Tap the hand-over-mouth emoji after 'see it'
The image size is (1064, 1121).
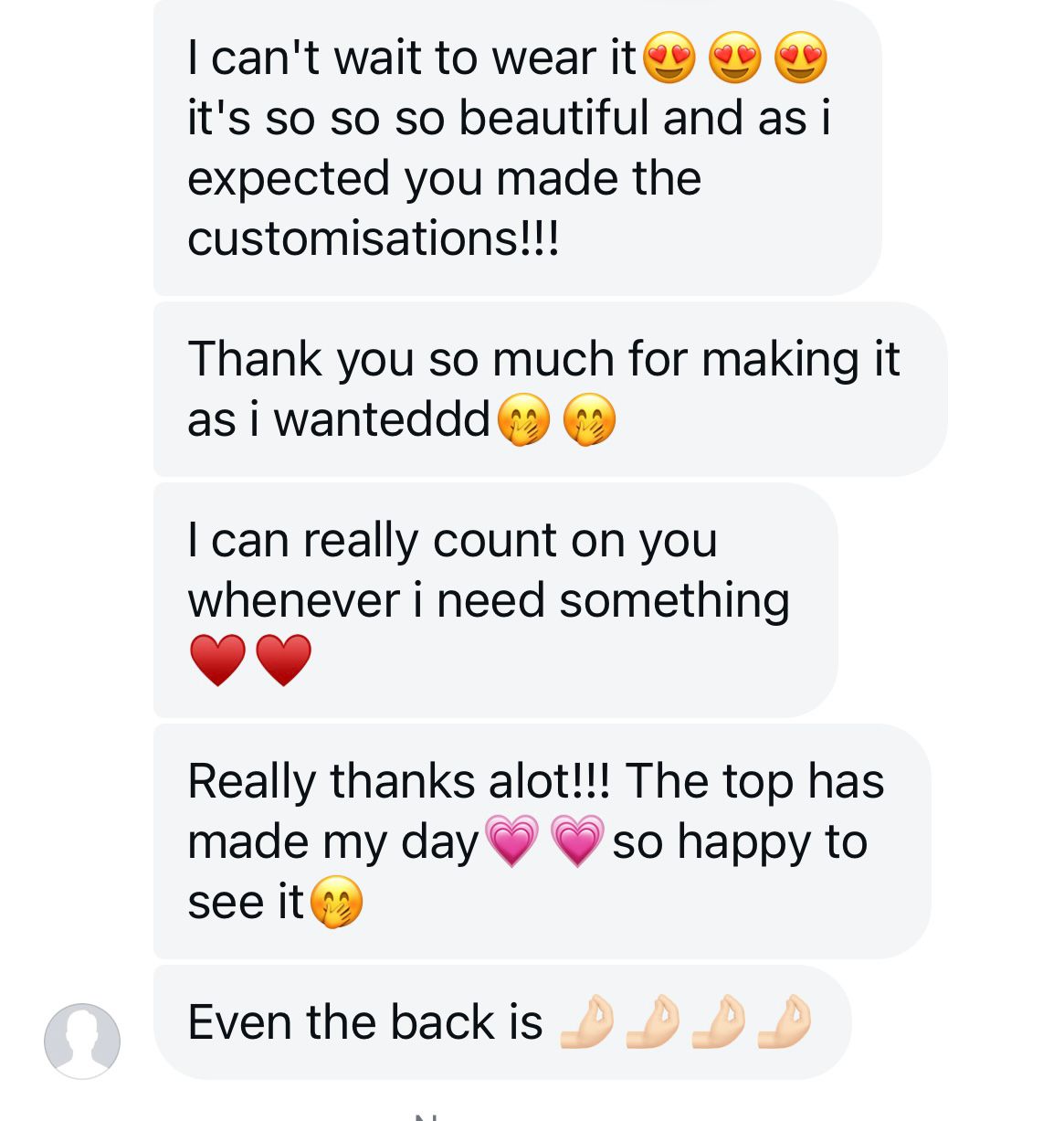tap(337, 903)
